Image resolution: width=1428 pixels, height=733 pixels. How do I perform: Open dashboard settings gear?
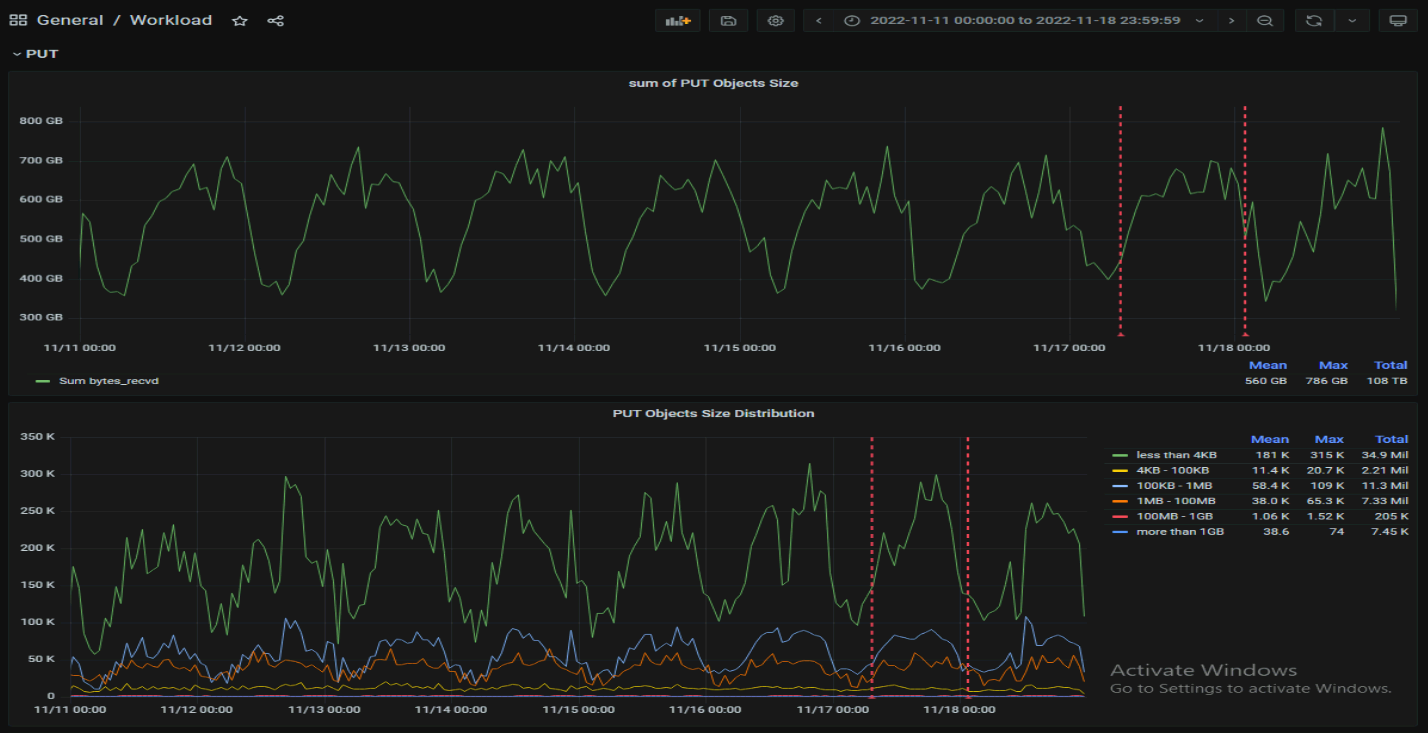pos(775,20)
